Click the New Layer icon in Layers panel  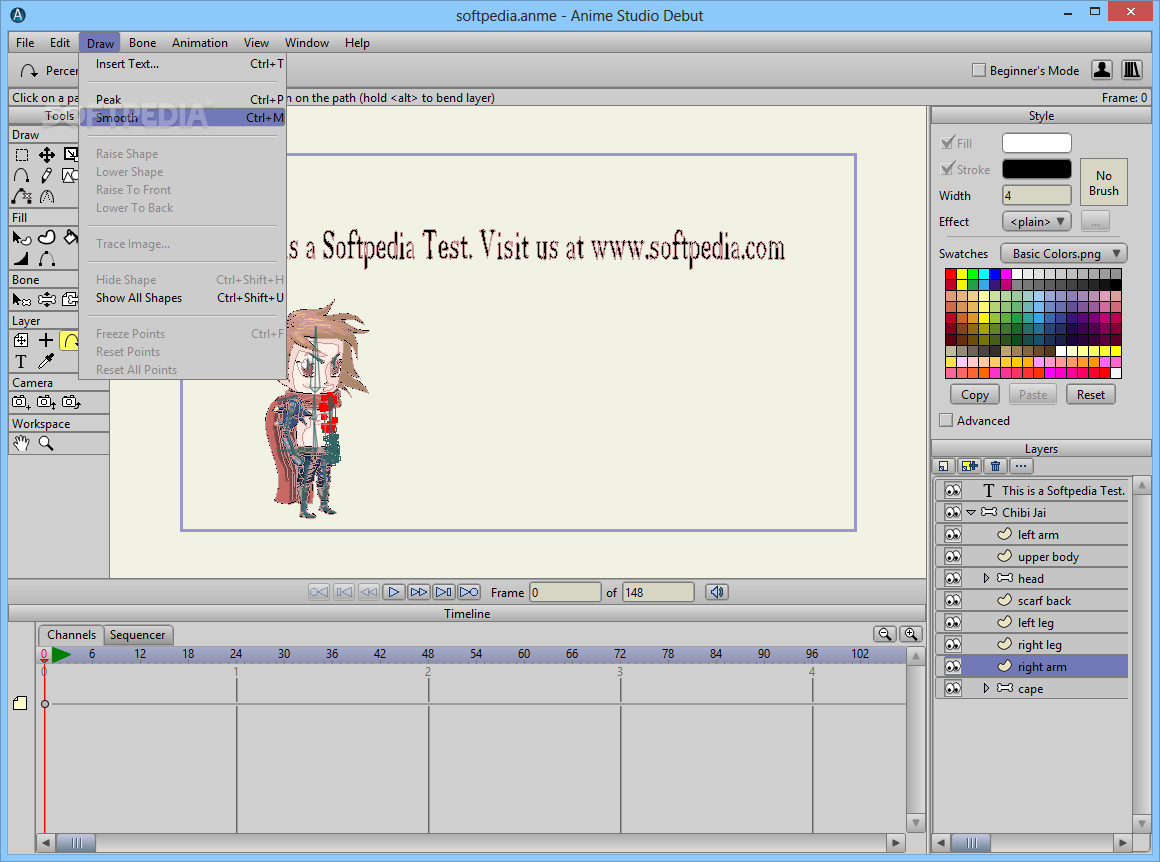[x=943, y=466]
